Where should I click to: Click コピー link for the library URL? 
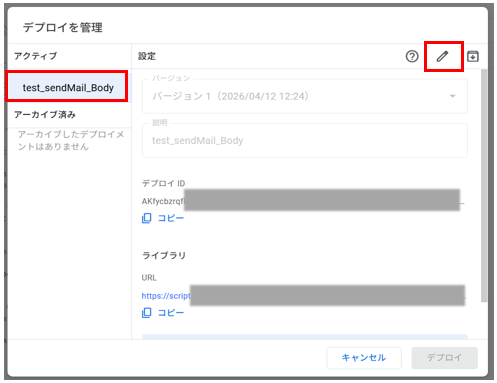pos(171,313)
